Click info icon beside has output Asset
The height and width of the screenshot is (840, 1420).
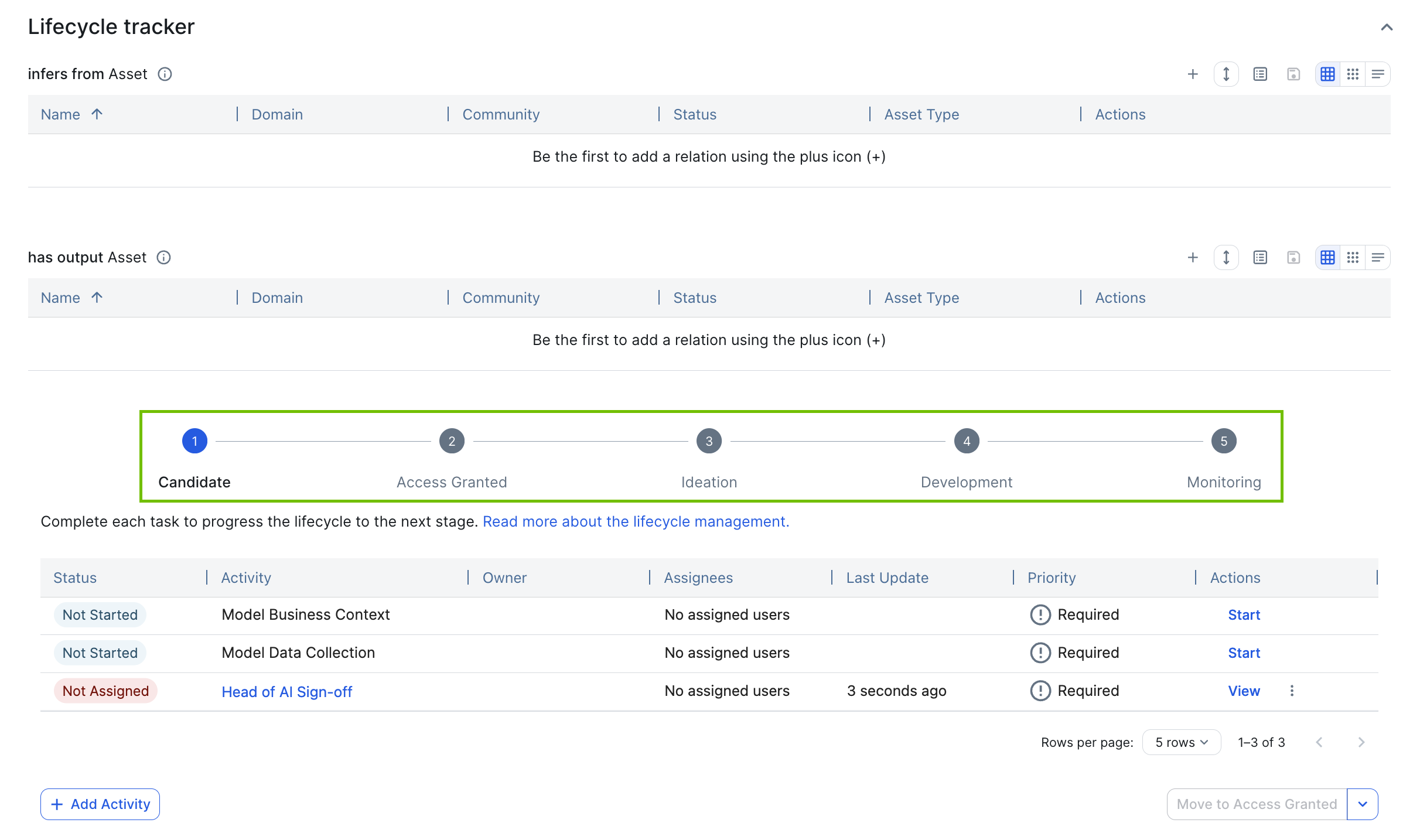pos(164,258)
